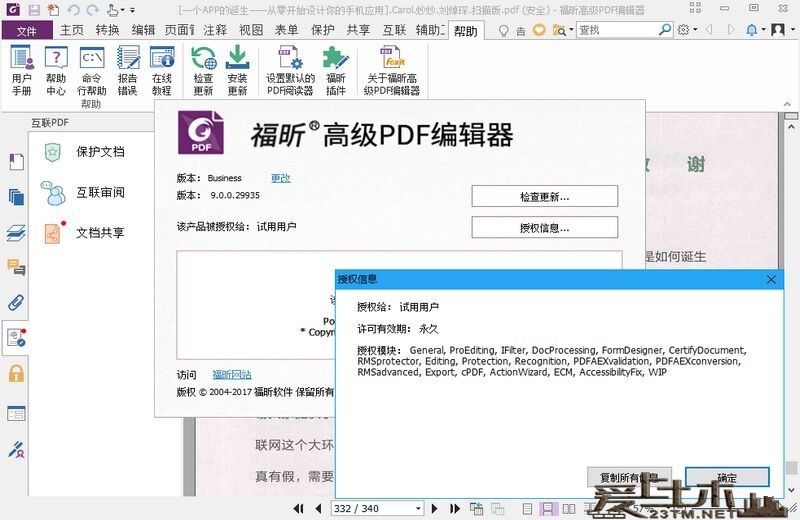Visit the Foxit website (福昕网站) link
The width and height of the screenshot is (800, 520).
coord(232,375)
